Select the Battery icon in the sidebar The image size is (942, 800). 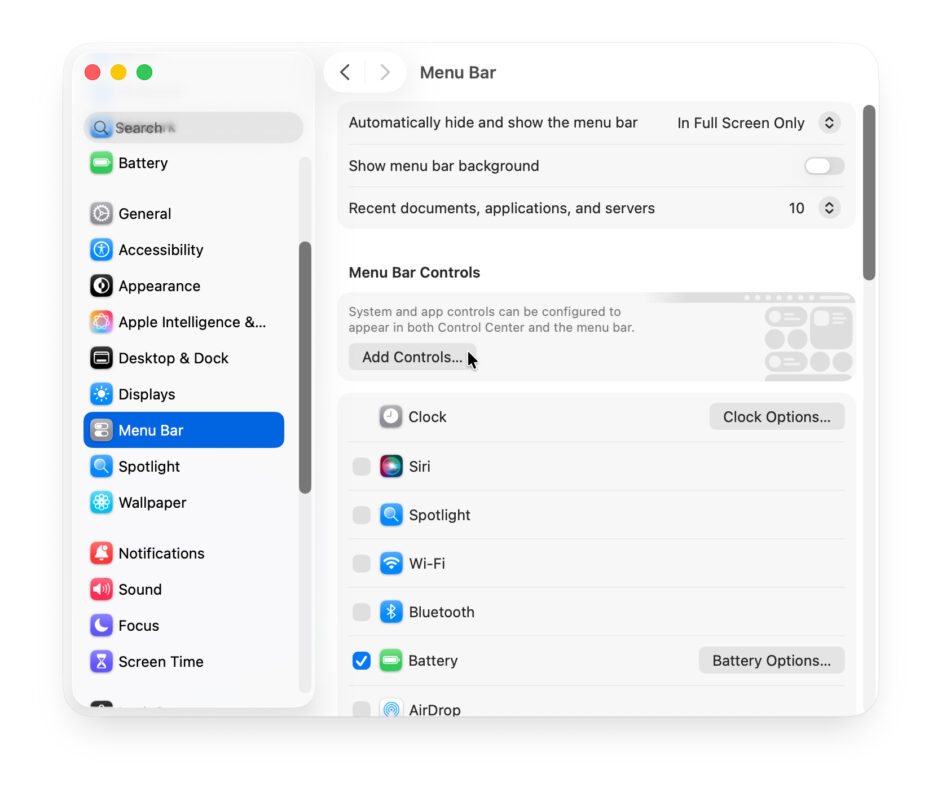100,163
